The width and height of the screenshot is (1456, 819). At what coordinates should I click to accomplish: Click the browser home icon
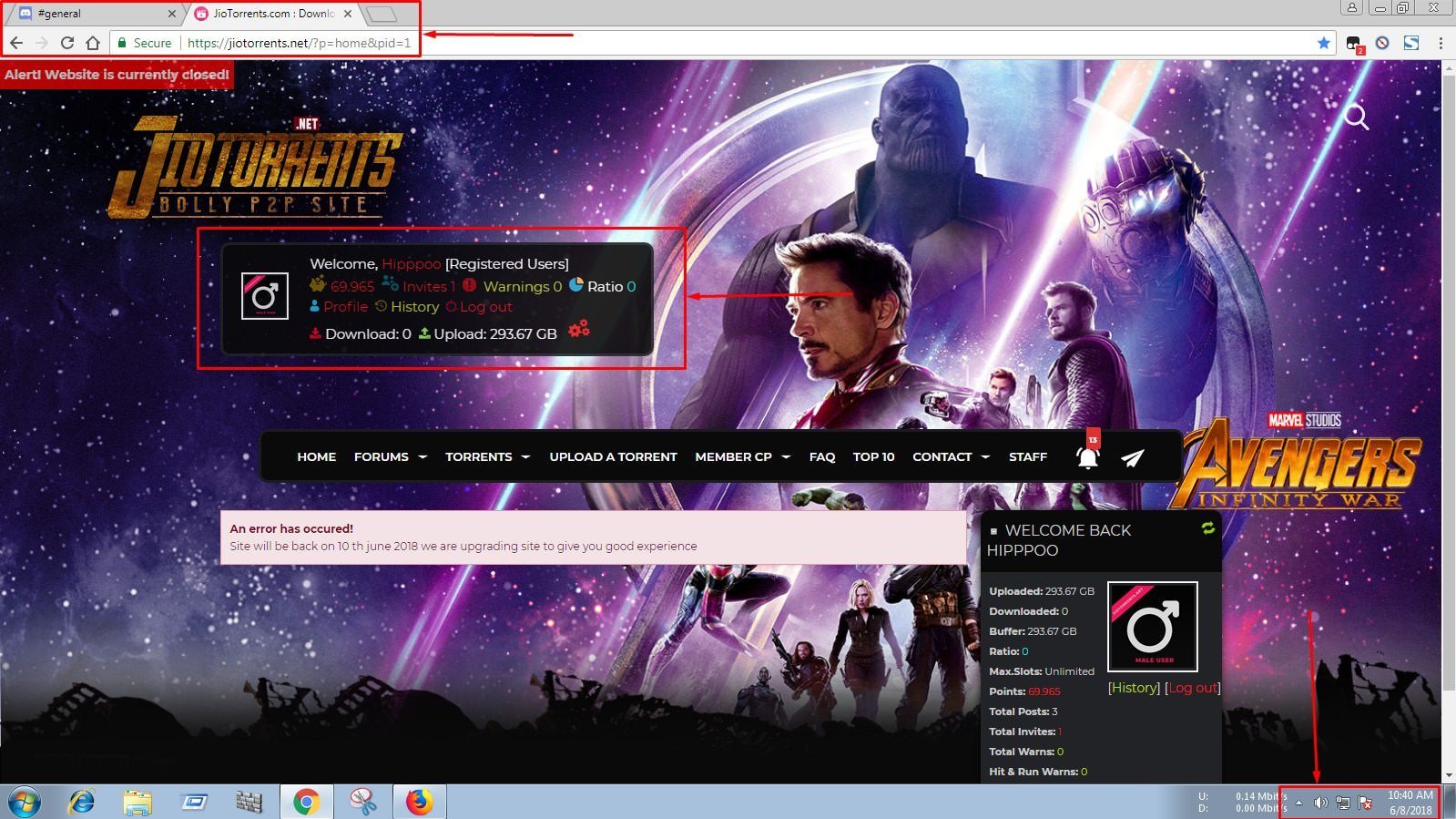click(93, 43)
